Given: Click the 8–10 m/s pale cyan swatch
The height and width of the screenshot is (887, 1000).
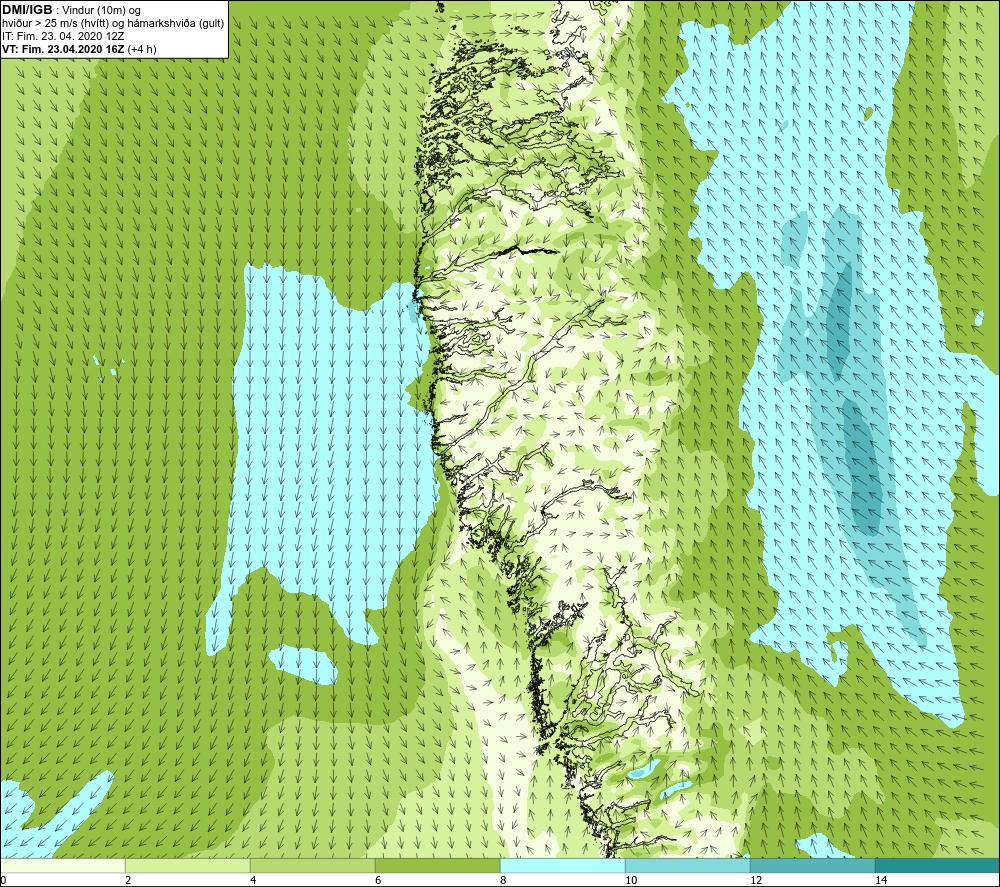Looking at the screenshot, I should point(562,865).
